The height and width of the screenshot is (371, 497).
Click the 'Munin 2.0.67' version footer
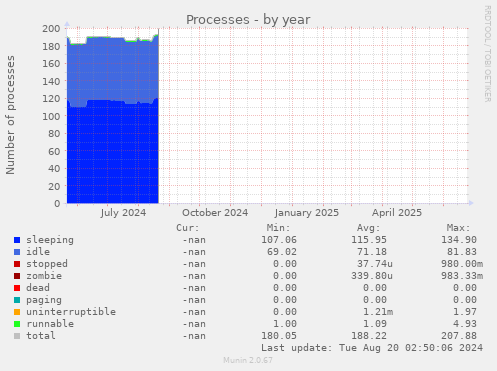click(x=248, y=360)
